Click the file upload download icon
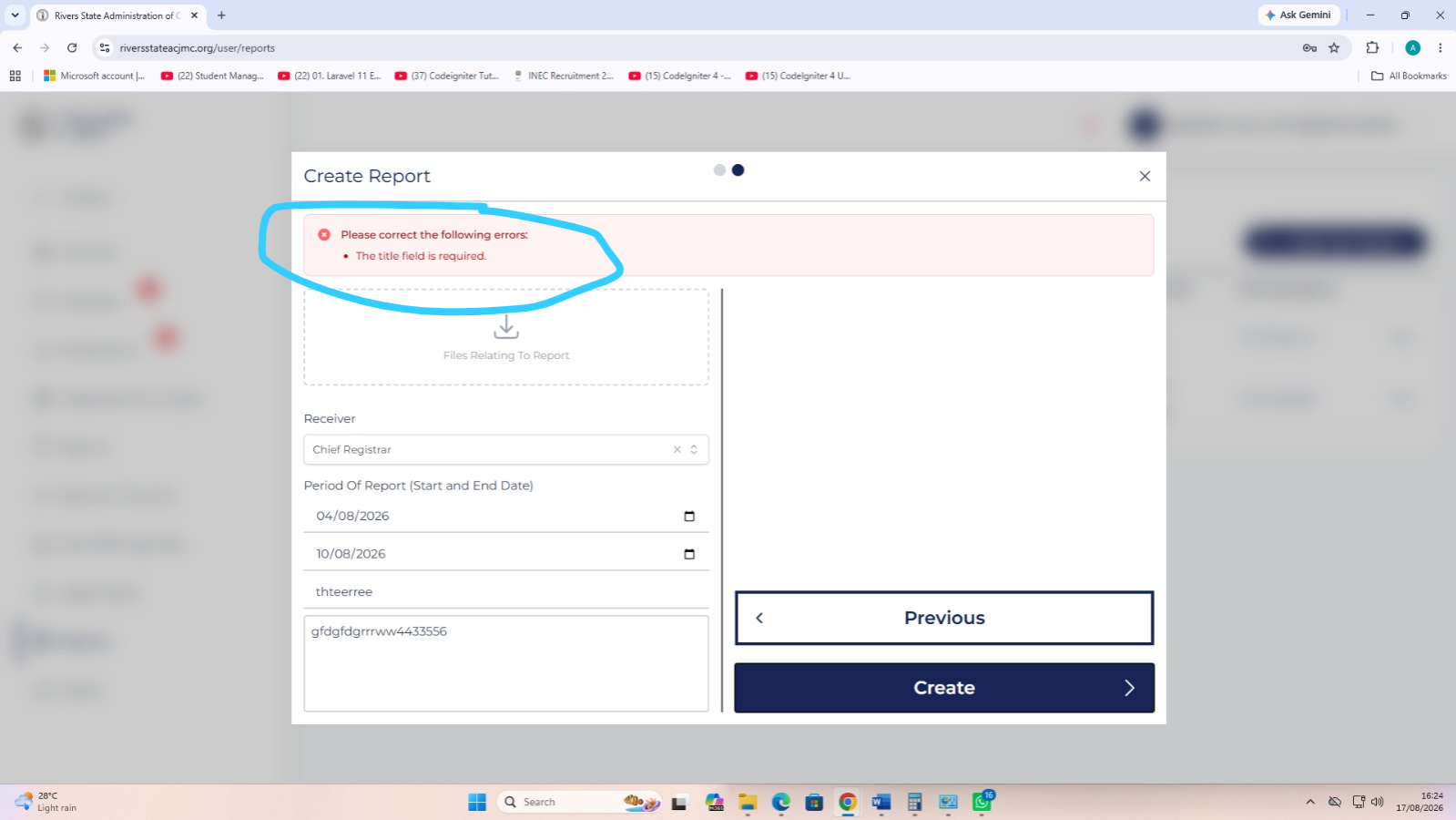 pos(506,326)
